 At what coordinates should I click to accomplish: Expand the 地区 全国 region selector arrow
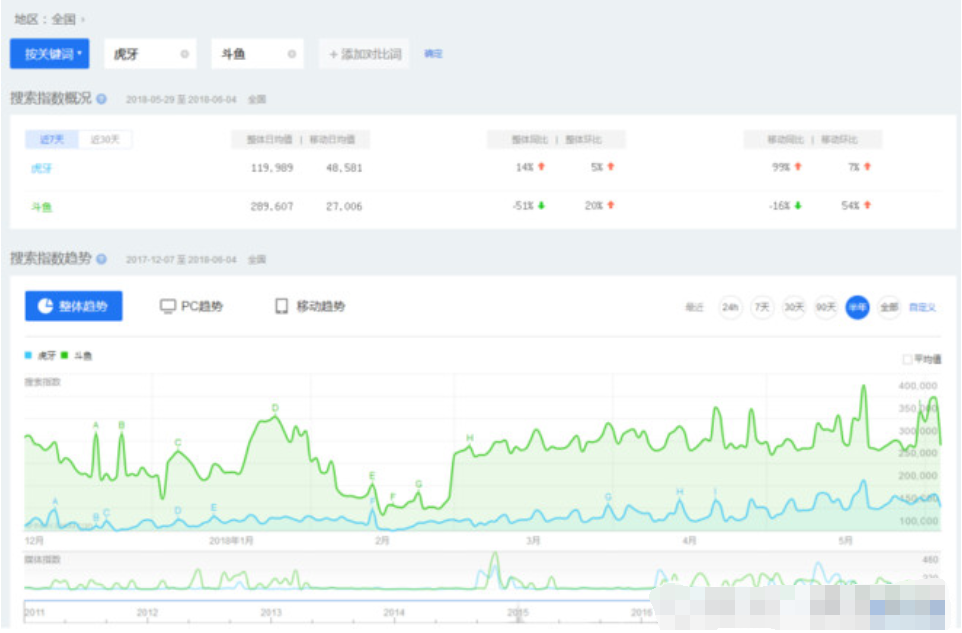(83, 20)
